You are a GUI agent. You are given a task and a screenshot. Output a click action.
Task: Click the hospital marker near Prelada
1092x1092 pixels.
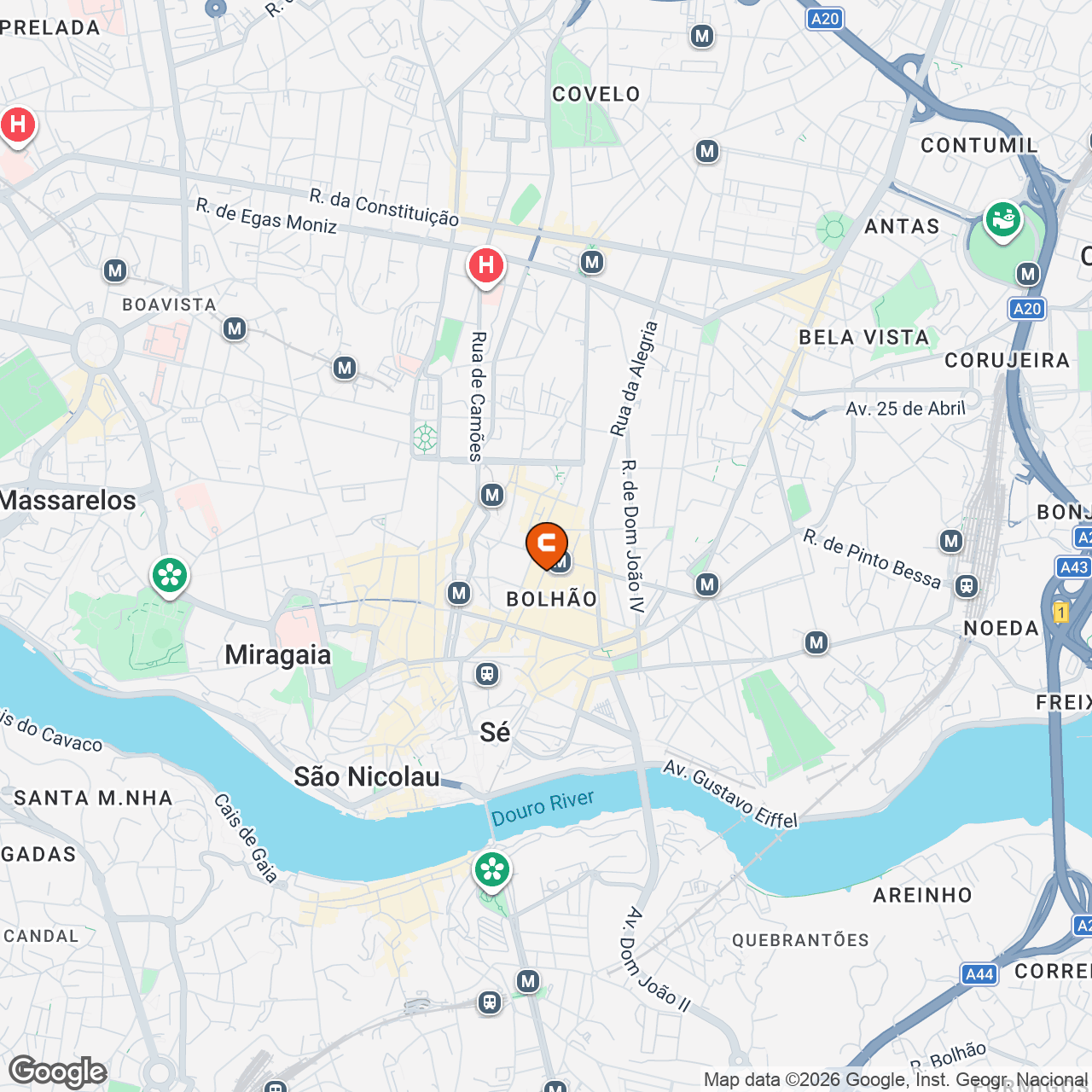tap(17, 126)
